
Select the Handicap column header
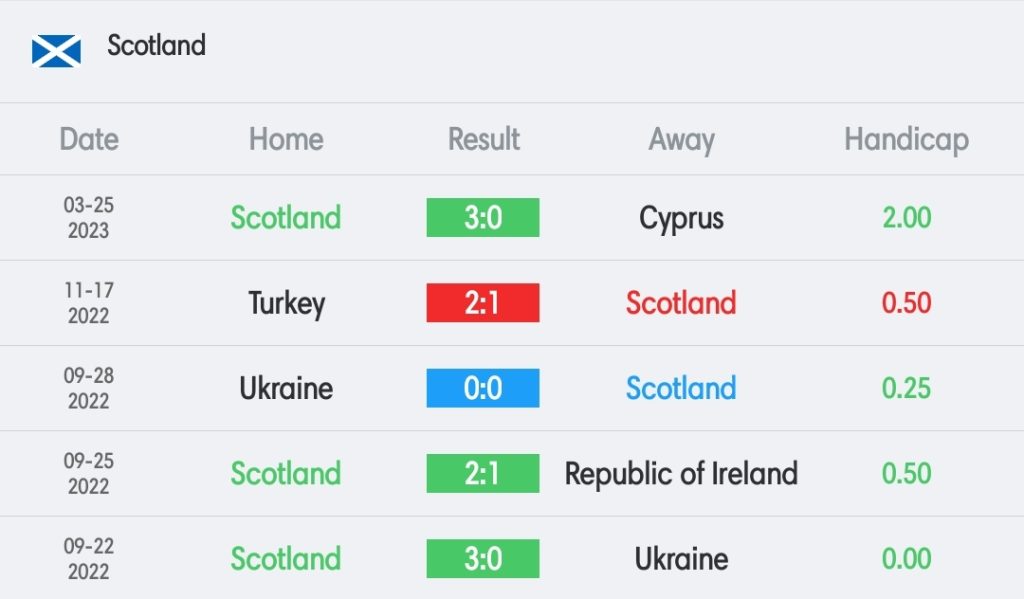click(906, 140)
